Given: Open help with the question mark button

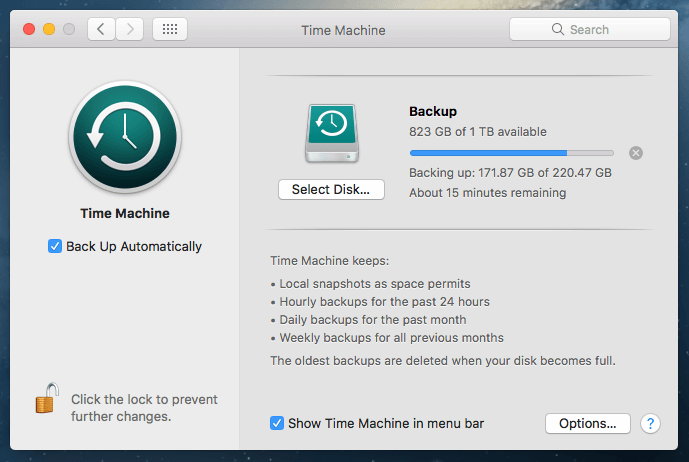Looking at the screenshot, I should (x=650, y=424).
